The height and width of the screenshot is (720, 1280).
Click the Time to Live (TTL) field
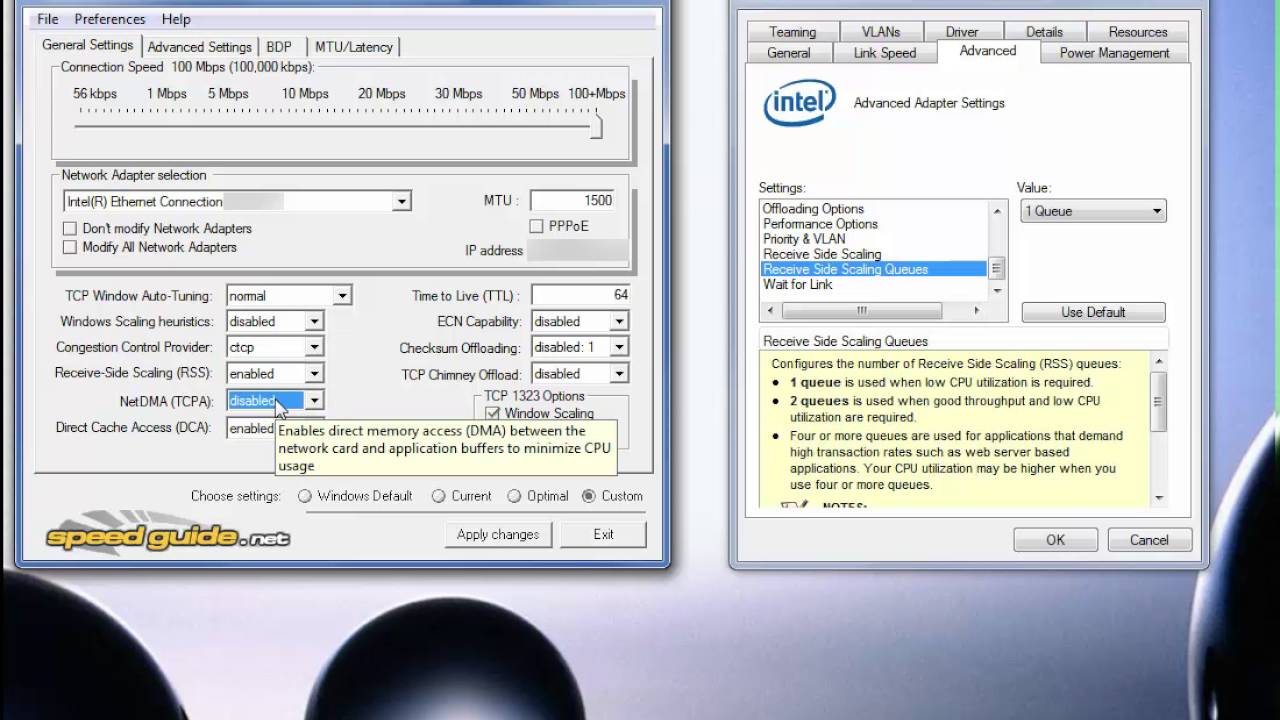point(581,295)
